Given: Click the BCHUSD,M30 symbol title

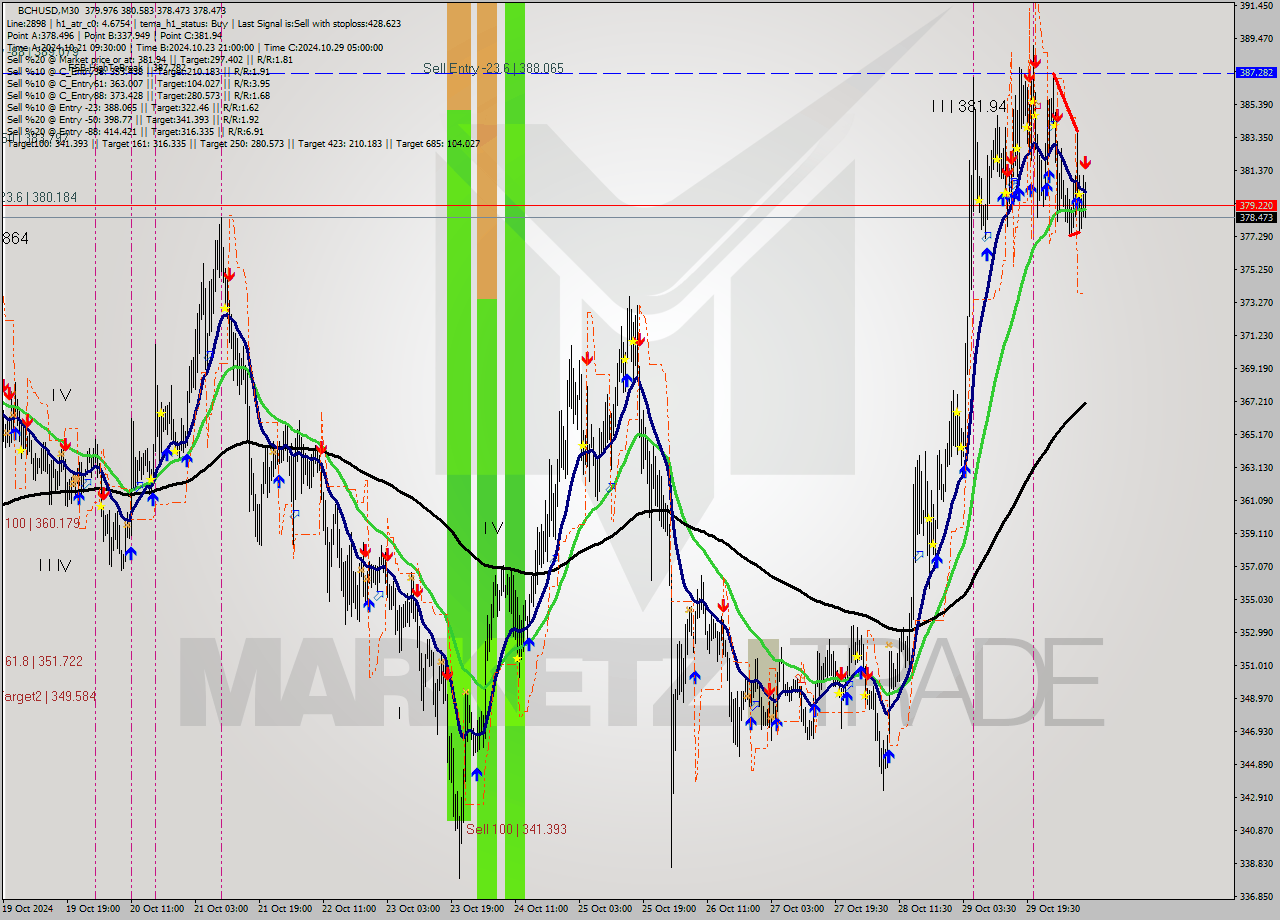Looking at the screenshot, I should point(48,10).
